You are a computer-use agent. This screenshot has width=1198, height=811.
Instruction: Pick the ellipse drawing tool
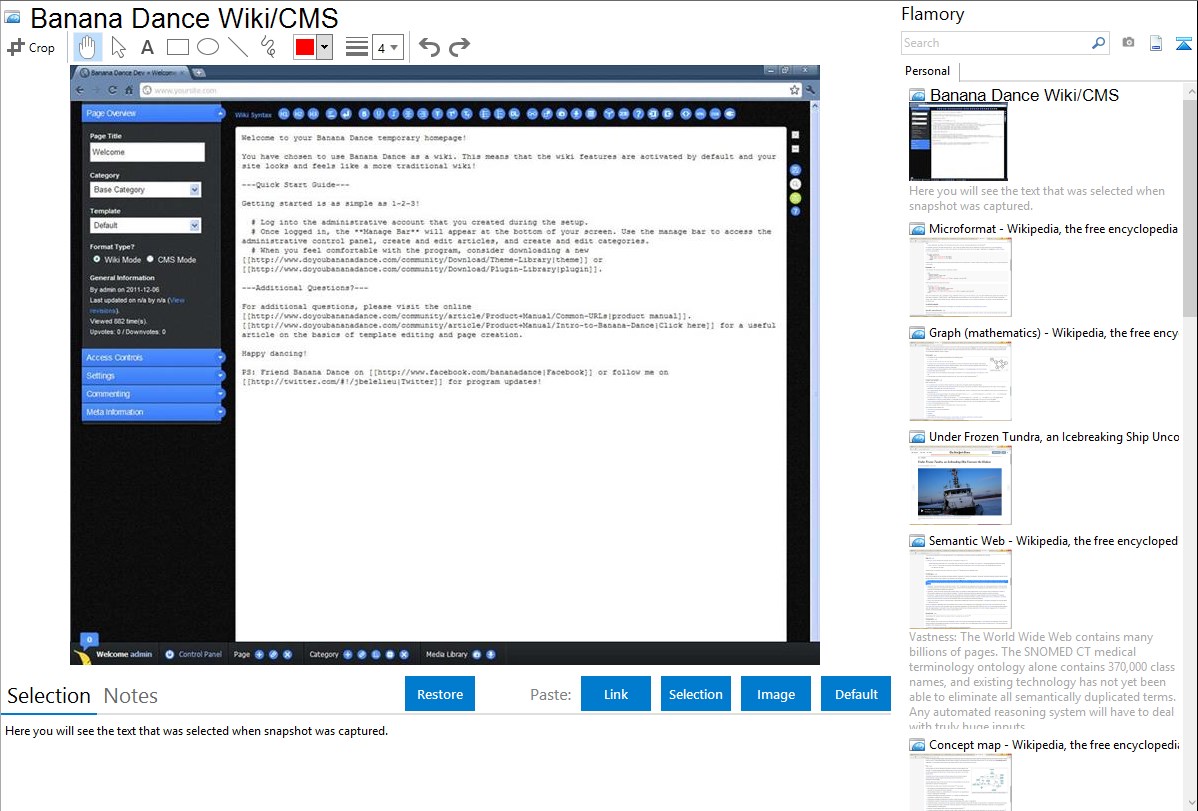[208, 47]
